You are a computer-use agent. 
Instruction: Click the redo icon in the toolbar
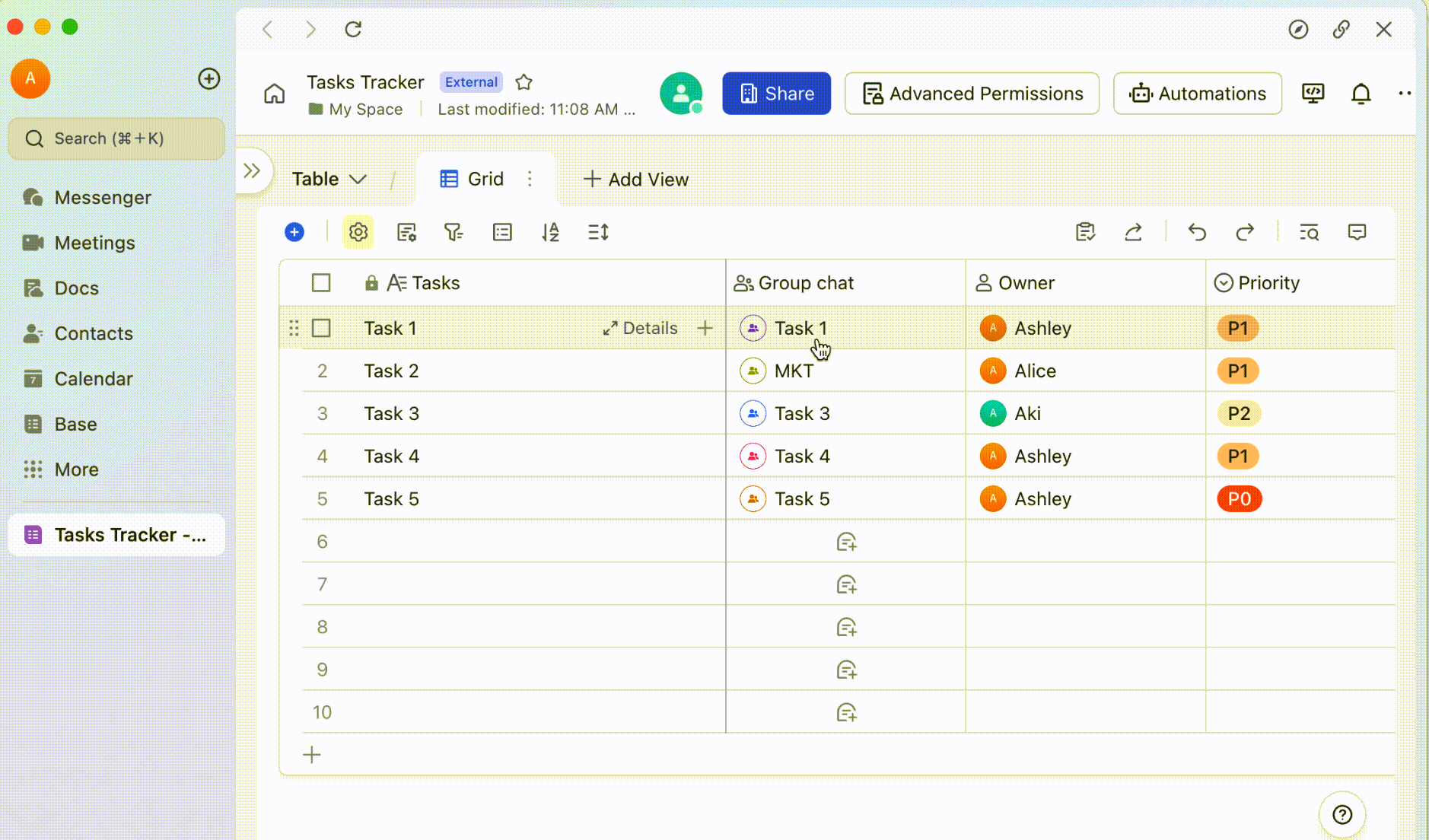(1245, 232)
